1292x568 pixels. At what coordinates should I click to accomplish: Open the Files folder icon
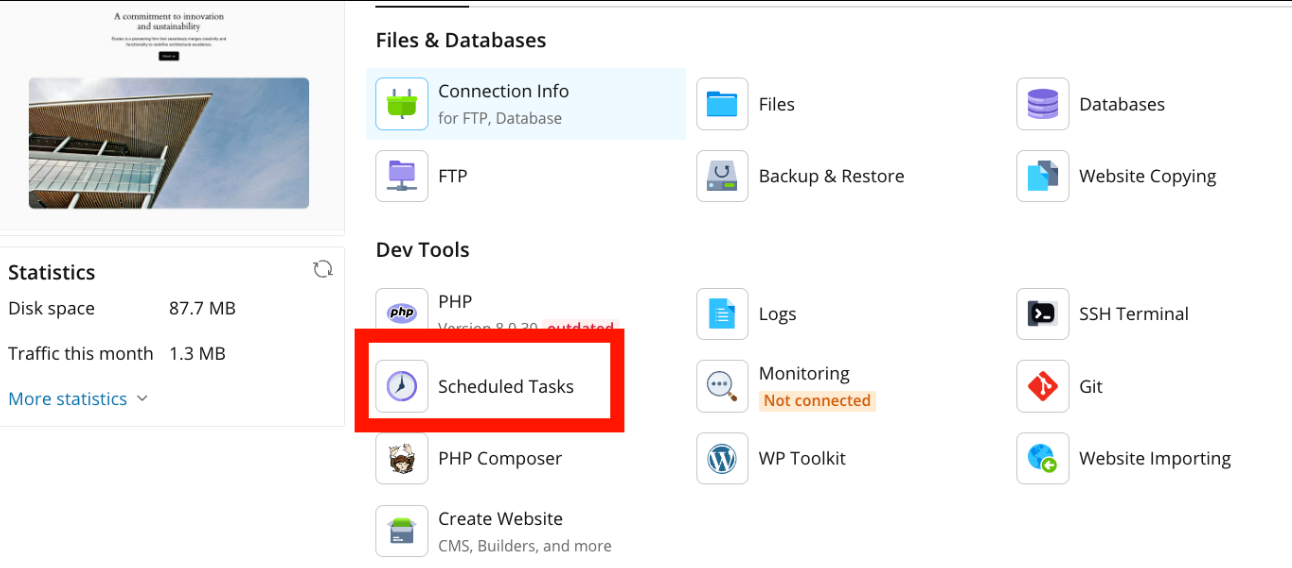722,104
